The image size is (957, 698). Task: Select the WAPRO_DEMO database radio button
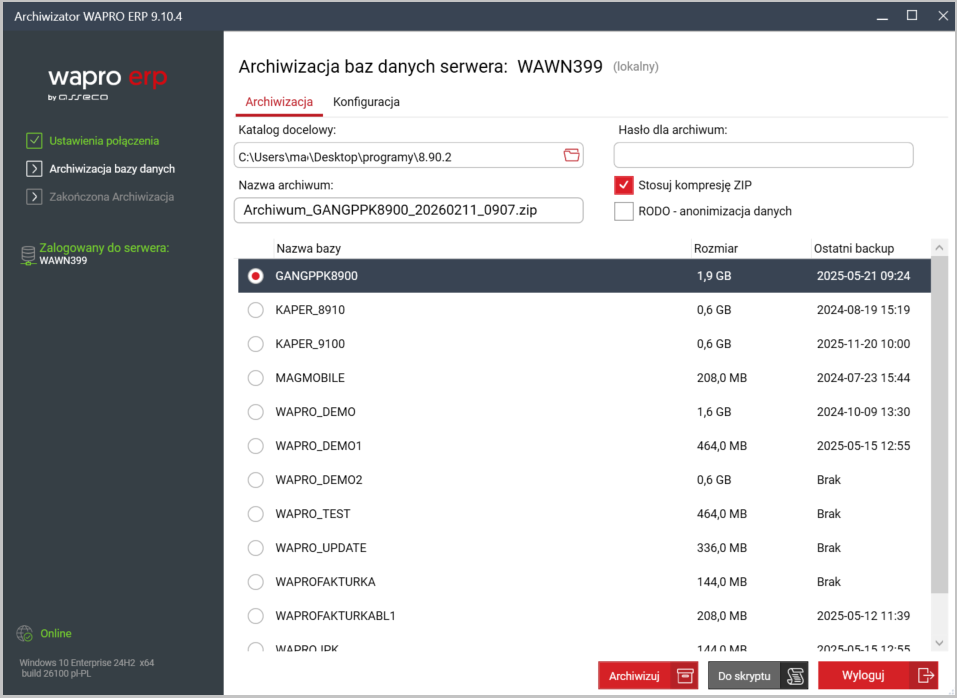pos(256,412)
